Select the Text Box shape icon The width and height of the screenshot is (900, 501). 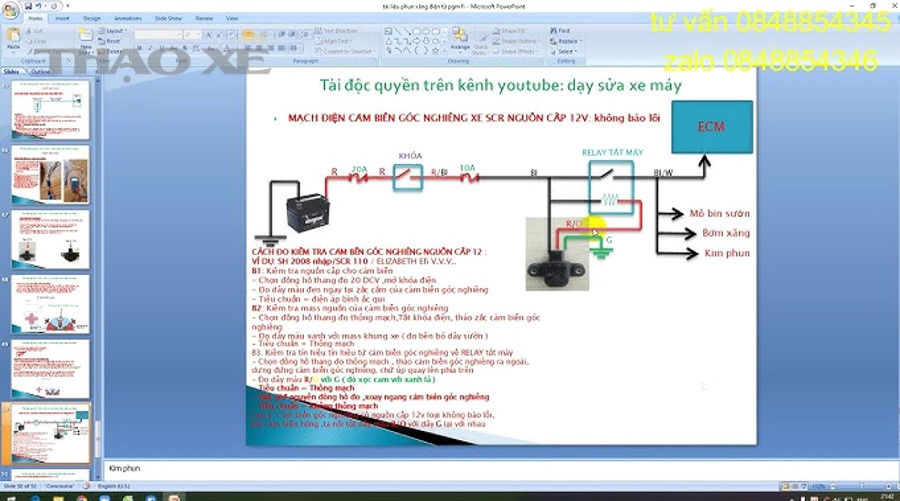click(389, 32)
